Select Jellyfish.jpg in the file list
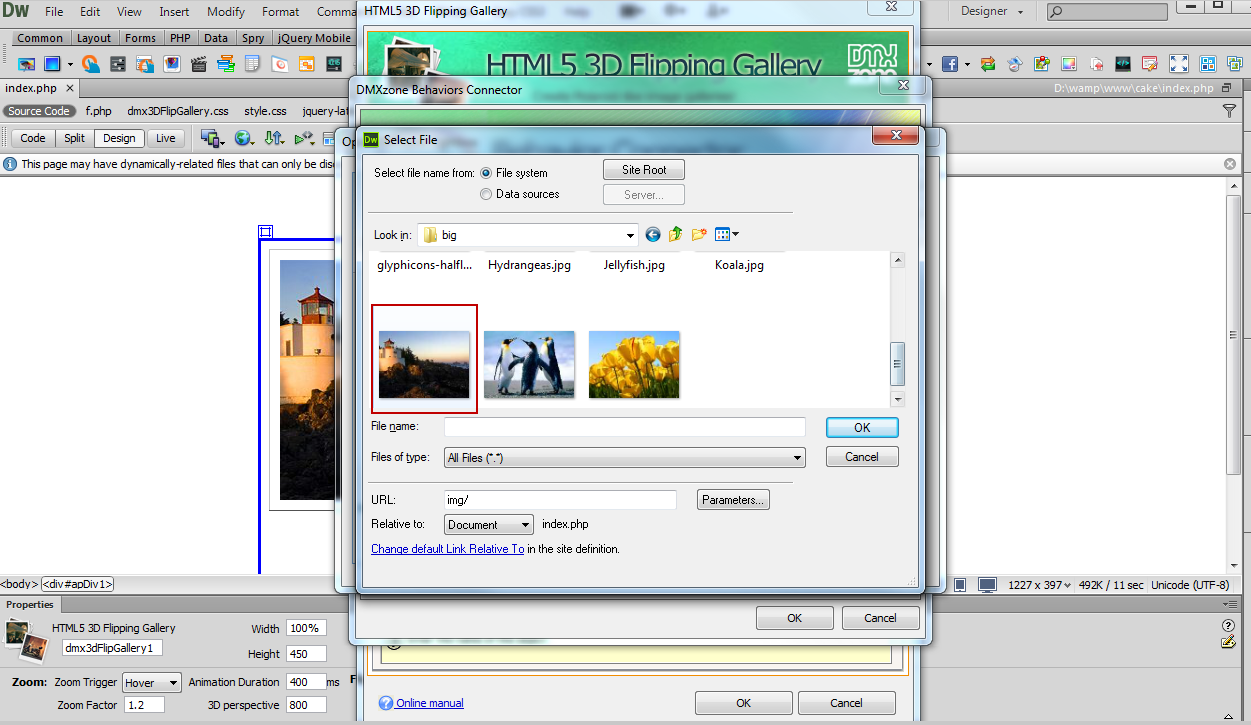Screen dimensions: 1251x725 tap(634, 265)
